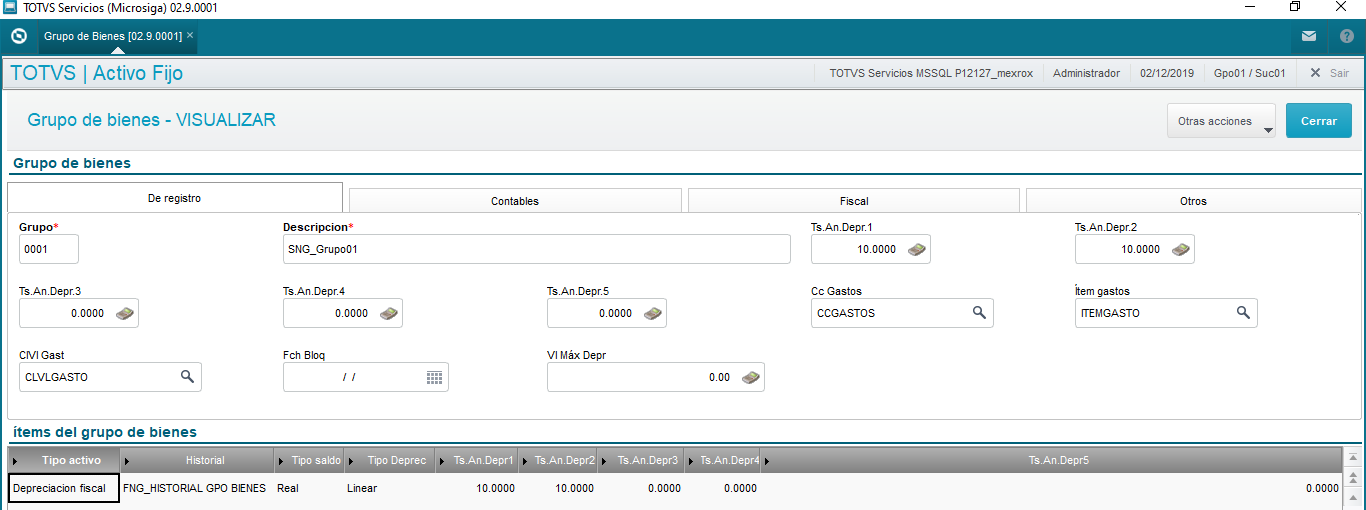Sort by Ts.An.Depr5 column header
Image resolution: width=1366 pixels, height=510 pixels.
click(1052, 460)
